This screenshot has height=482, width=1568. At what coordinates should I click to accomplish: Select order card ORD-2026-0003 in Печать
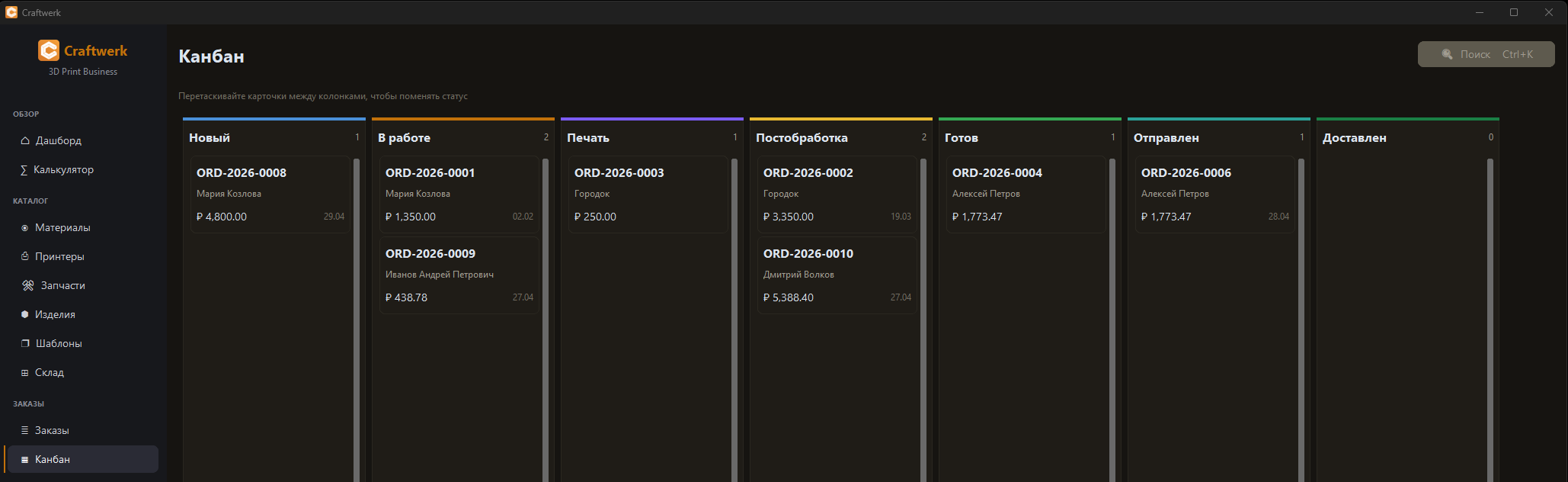tap(648, 194)
